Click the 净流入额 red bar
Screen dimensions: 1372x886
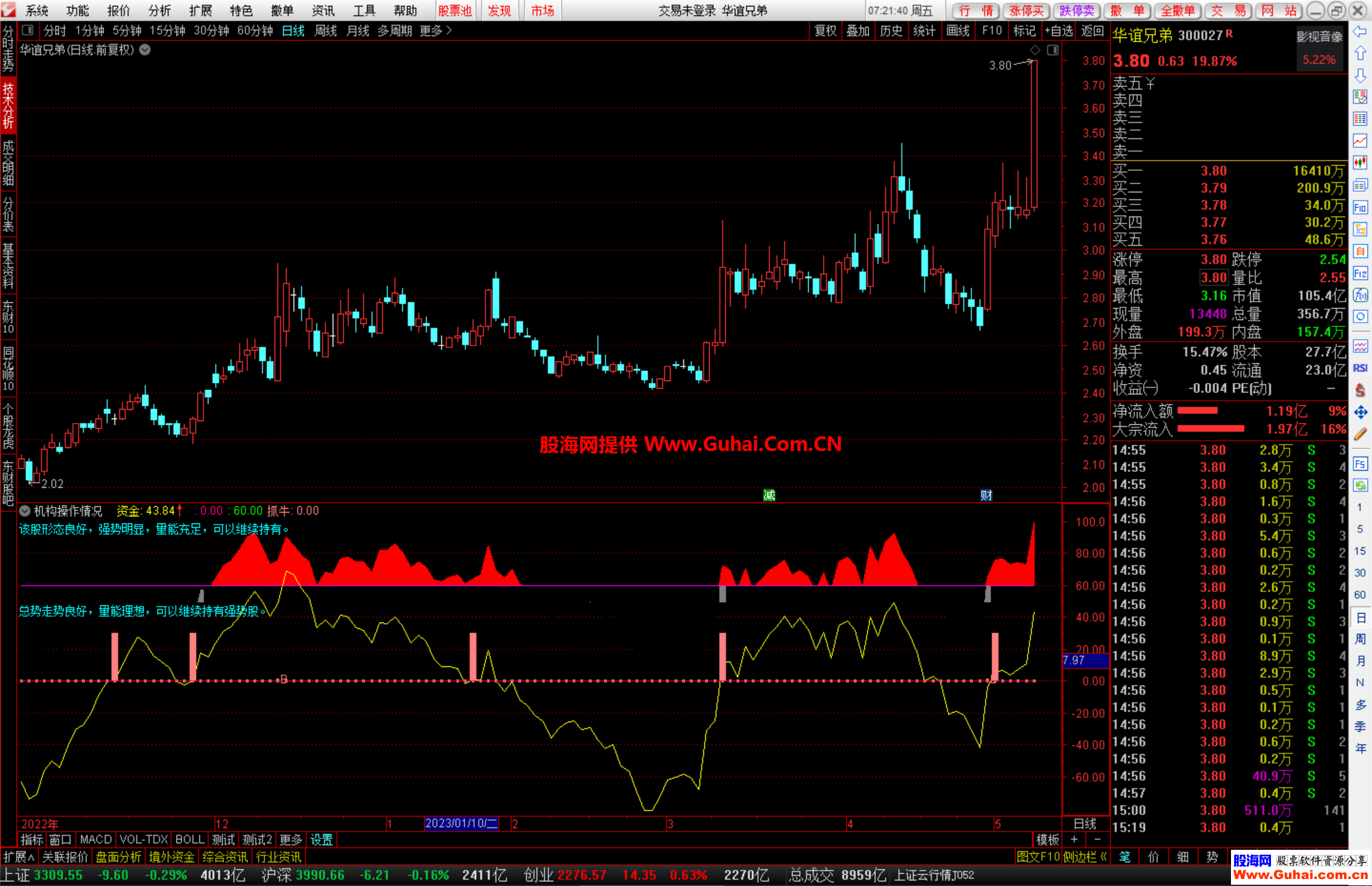tap(1197, 411)
